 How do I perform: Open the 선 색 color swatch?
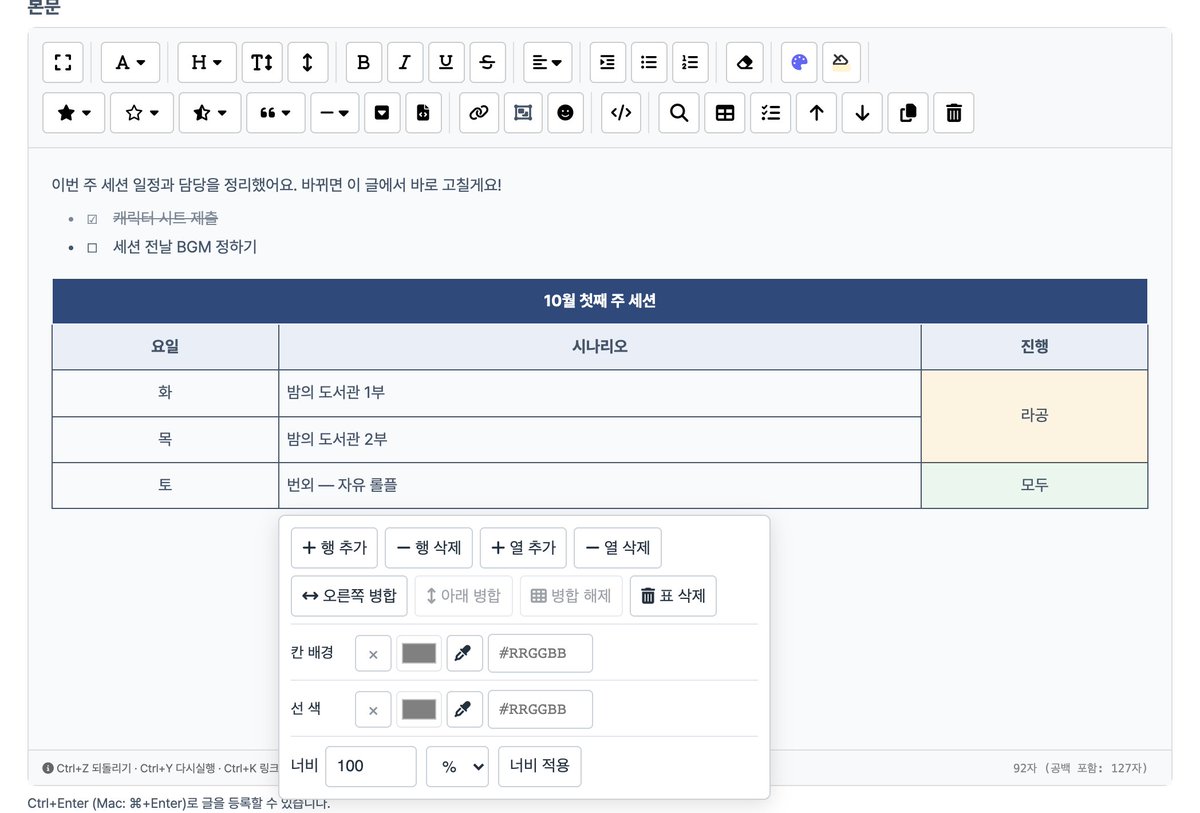coord(419,709)
